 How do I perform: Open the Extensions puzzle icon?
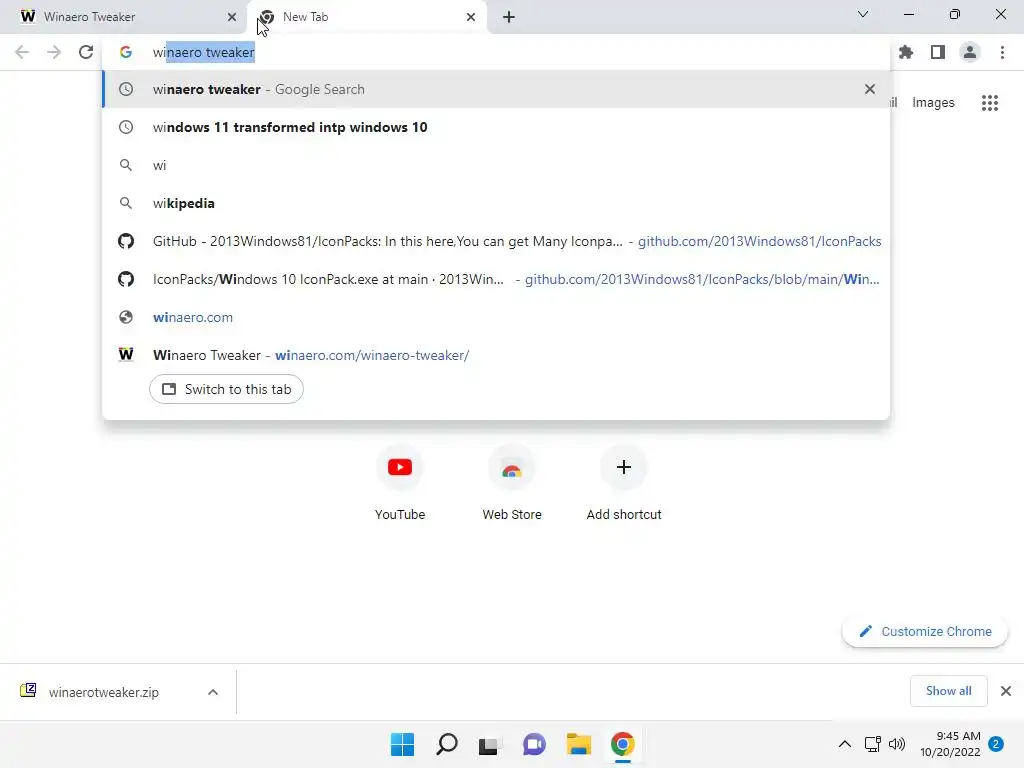(906, 52)
